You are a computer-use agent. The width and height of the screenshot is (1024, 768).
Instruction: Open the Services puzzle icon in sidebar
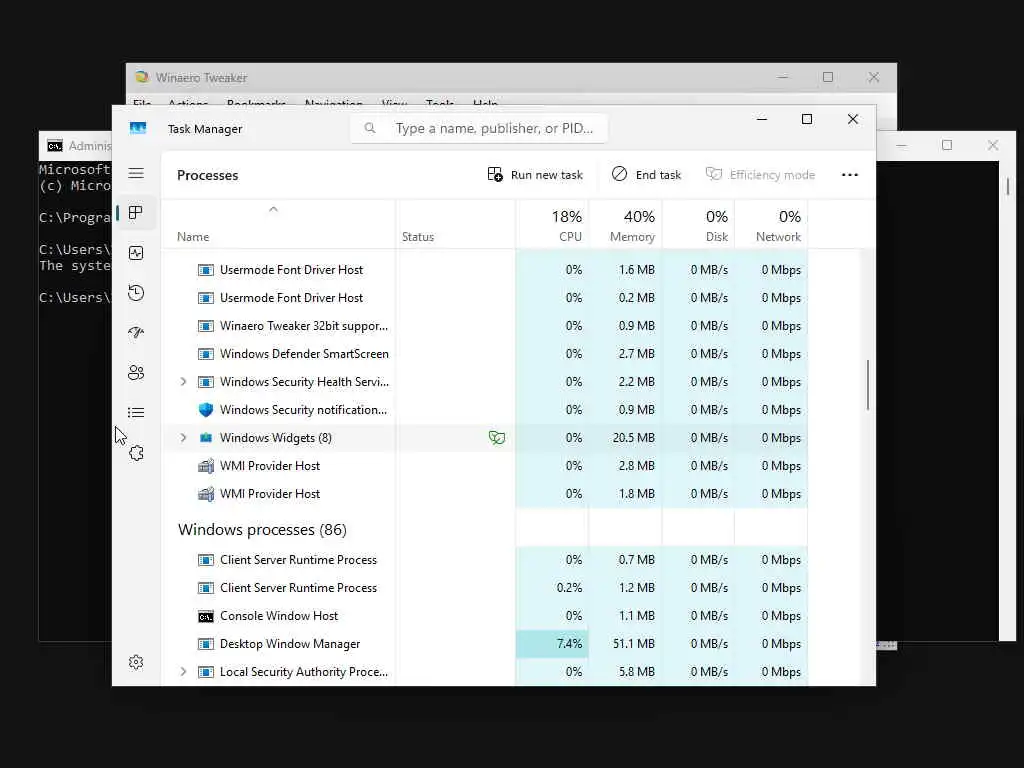tap(136, 453)
